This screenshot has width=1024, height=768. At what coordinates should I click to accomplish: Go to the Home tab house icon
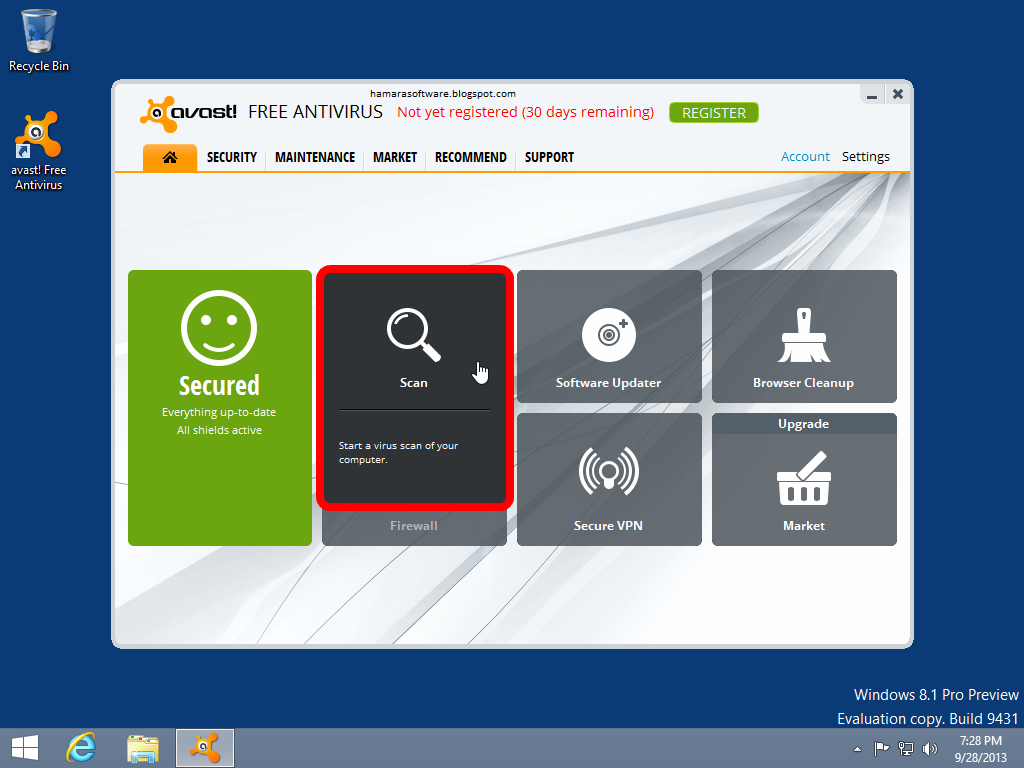(x=170, y=157)
